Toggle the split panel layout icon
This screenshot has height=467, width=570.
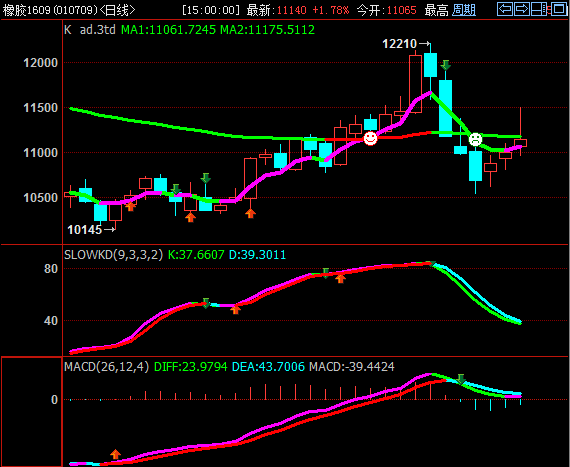tap(539, 9)
